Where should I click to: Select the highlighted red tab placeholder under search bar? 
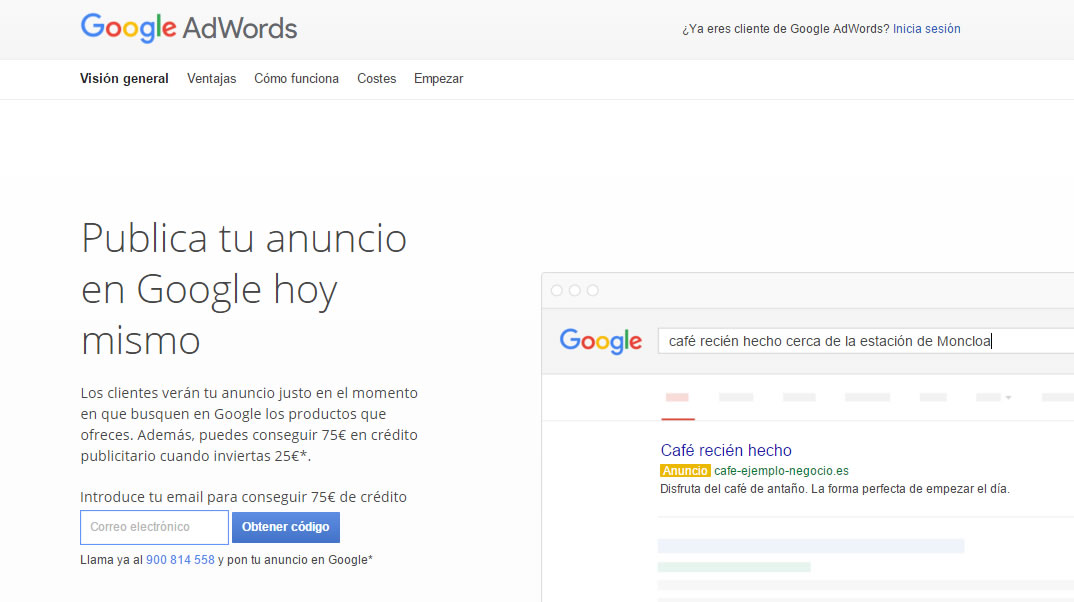[678, 396]
